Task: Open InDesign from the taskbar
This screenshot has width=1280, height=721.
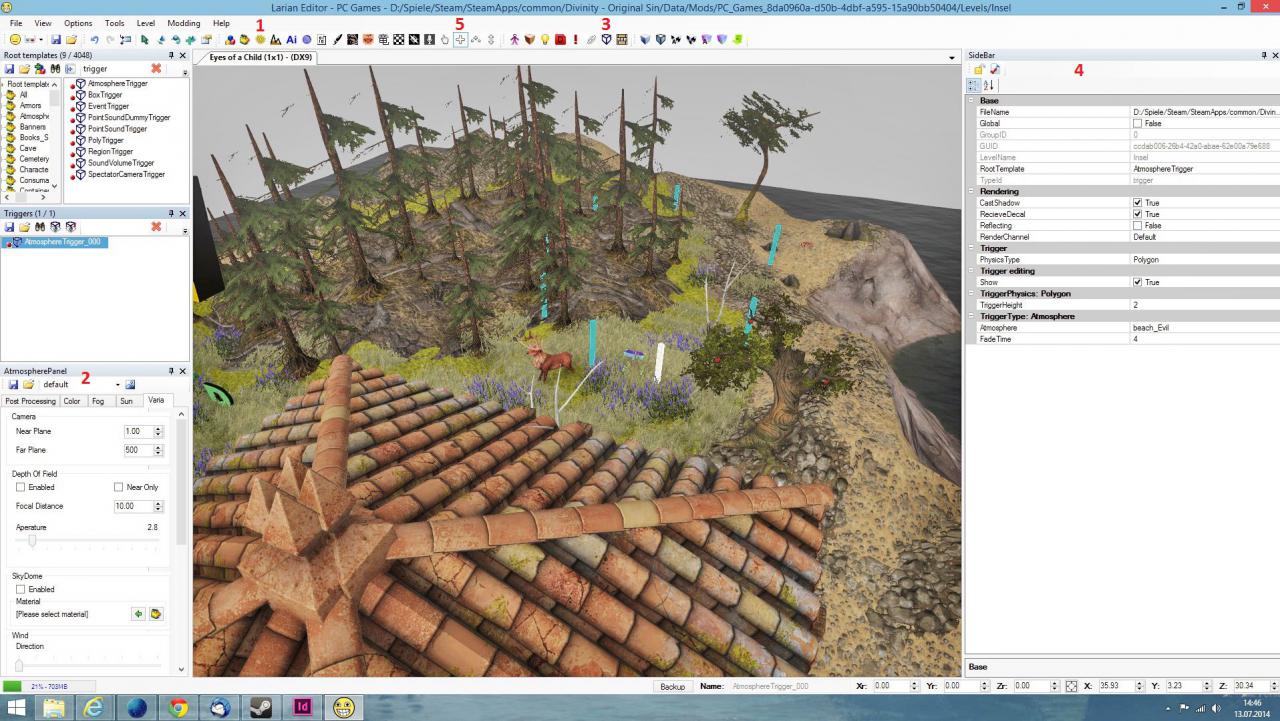Action: [303, 707]
